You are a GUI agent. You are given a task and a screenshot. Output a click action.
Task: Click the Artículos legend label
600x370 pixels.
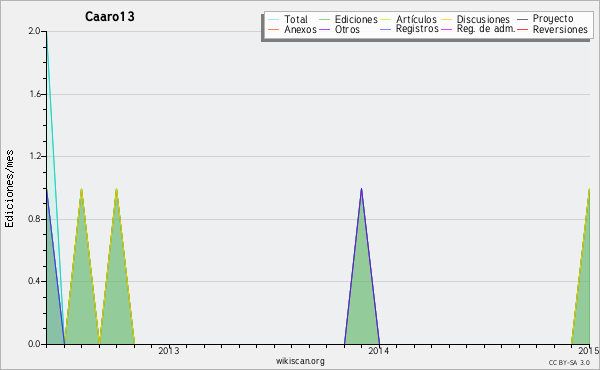coord(416,19)
